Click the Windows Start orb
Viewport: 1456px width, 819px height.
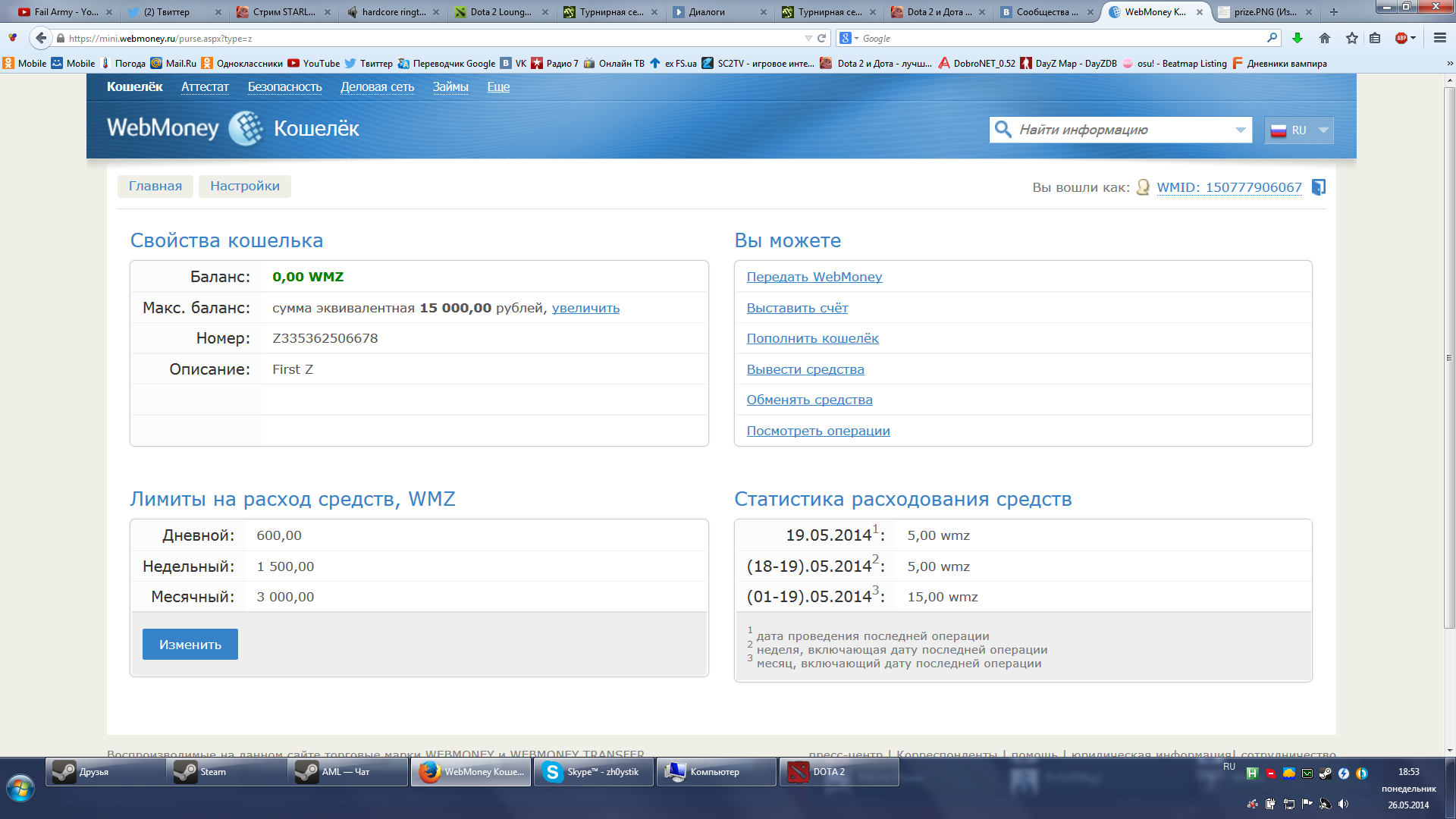[x=20, y=789]
